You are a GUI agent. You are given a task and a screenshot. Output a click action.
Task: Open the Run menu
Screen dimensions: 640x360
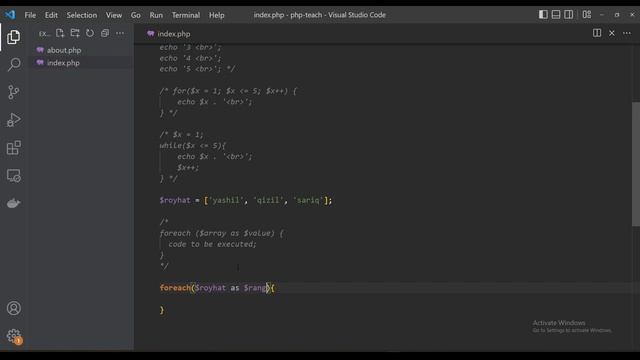point(156,15)
